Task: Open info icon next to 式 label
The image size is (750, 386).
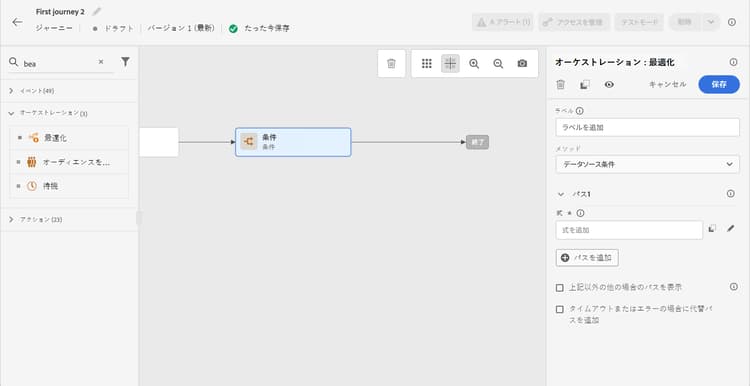Action: pyautogui.click(x=580, y=213)
